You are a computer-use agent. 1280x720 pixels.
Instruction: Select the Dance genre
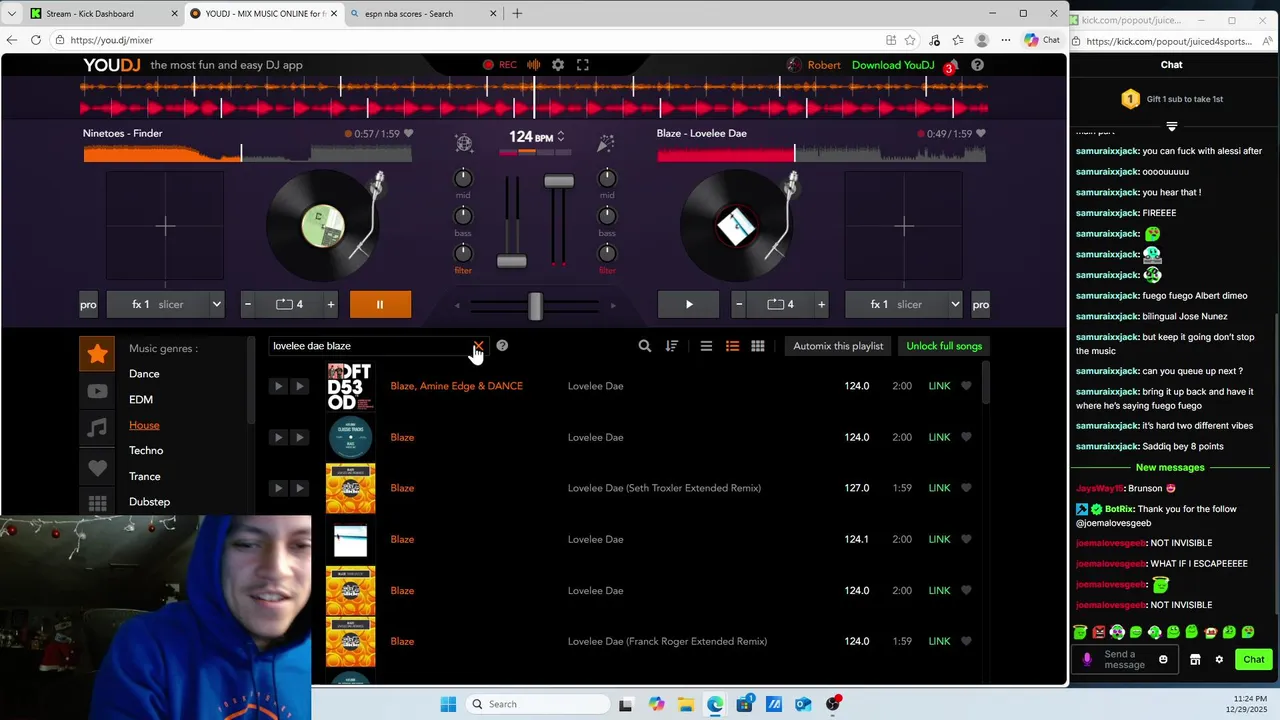144,374
